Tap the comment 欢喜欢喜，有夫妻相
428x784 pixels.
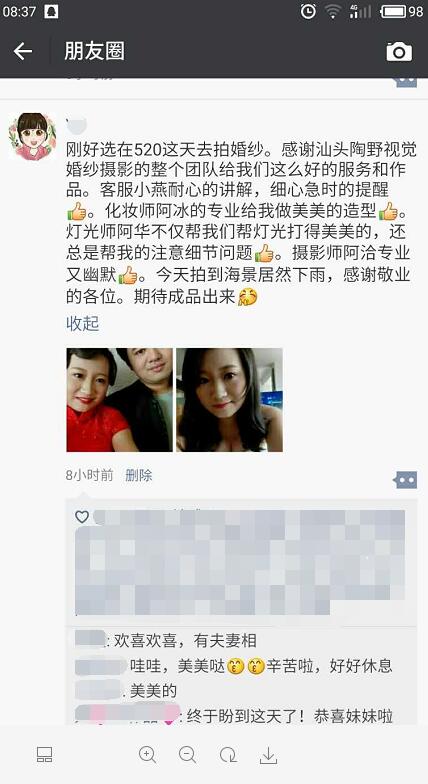pos(185,640)
